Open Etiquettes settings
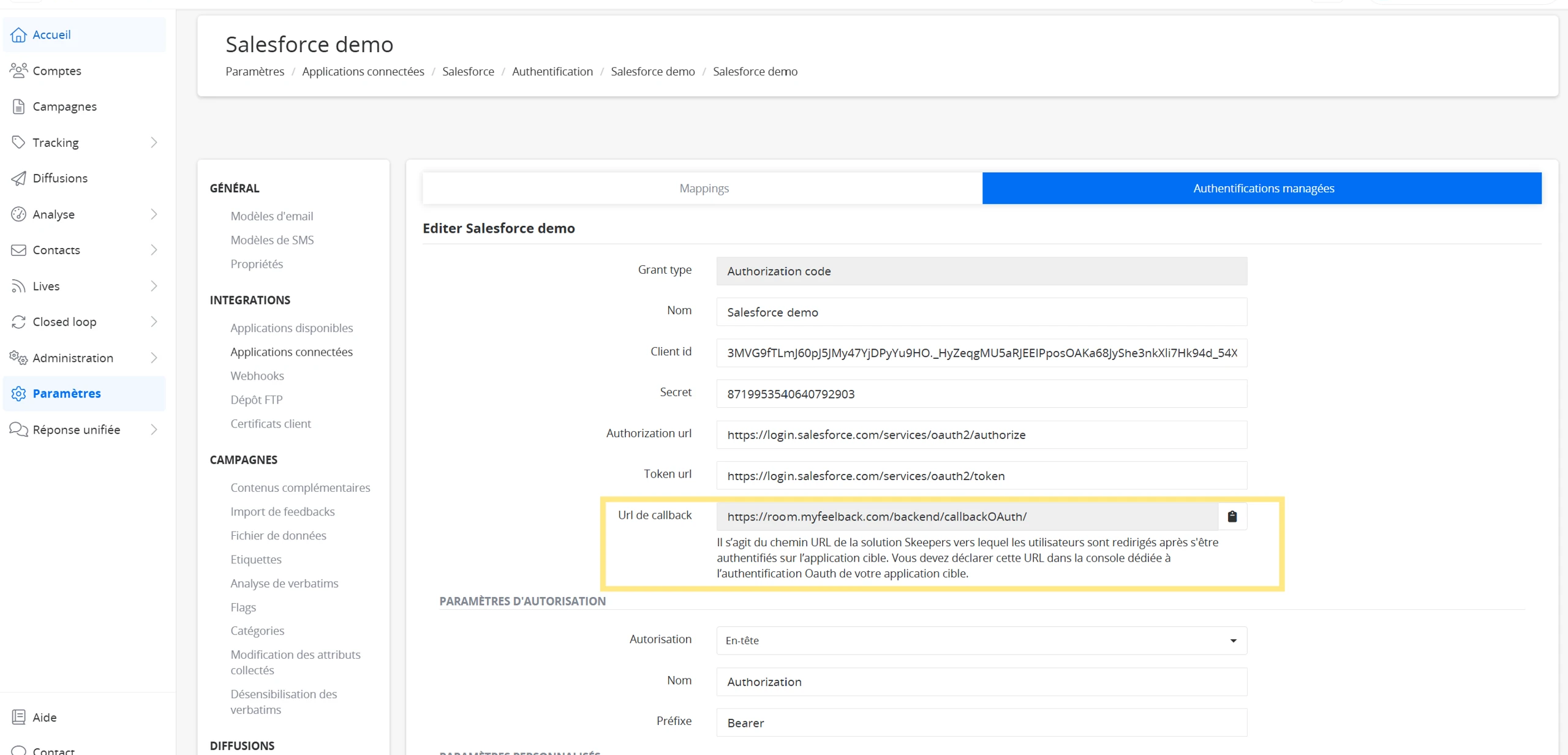The image size is (1568, 755). coord(256,560)
